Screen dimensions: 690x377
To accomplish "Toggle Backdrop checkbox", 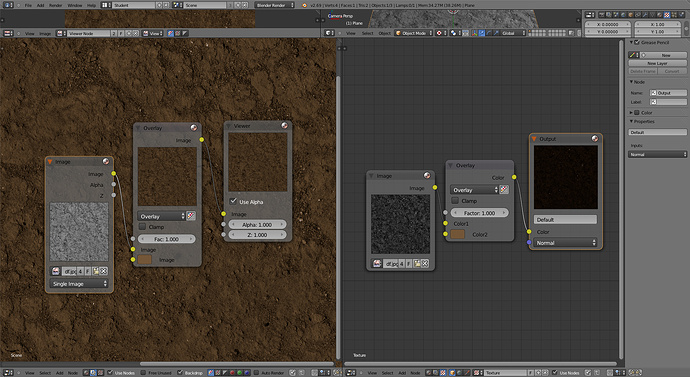I will pos(180,373).
